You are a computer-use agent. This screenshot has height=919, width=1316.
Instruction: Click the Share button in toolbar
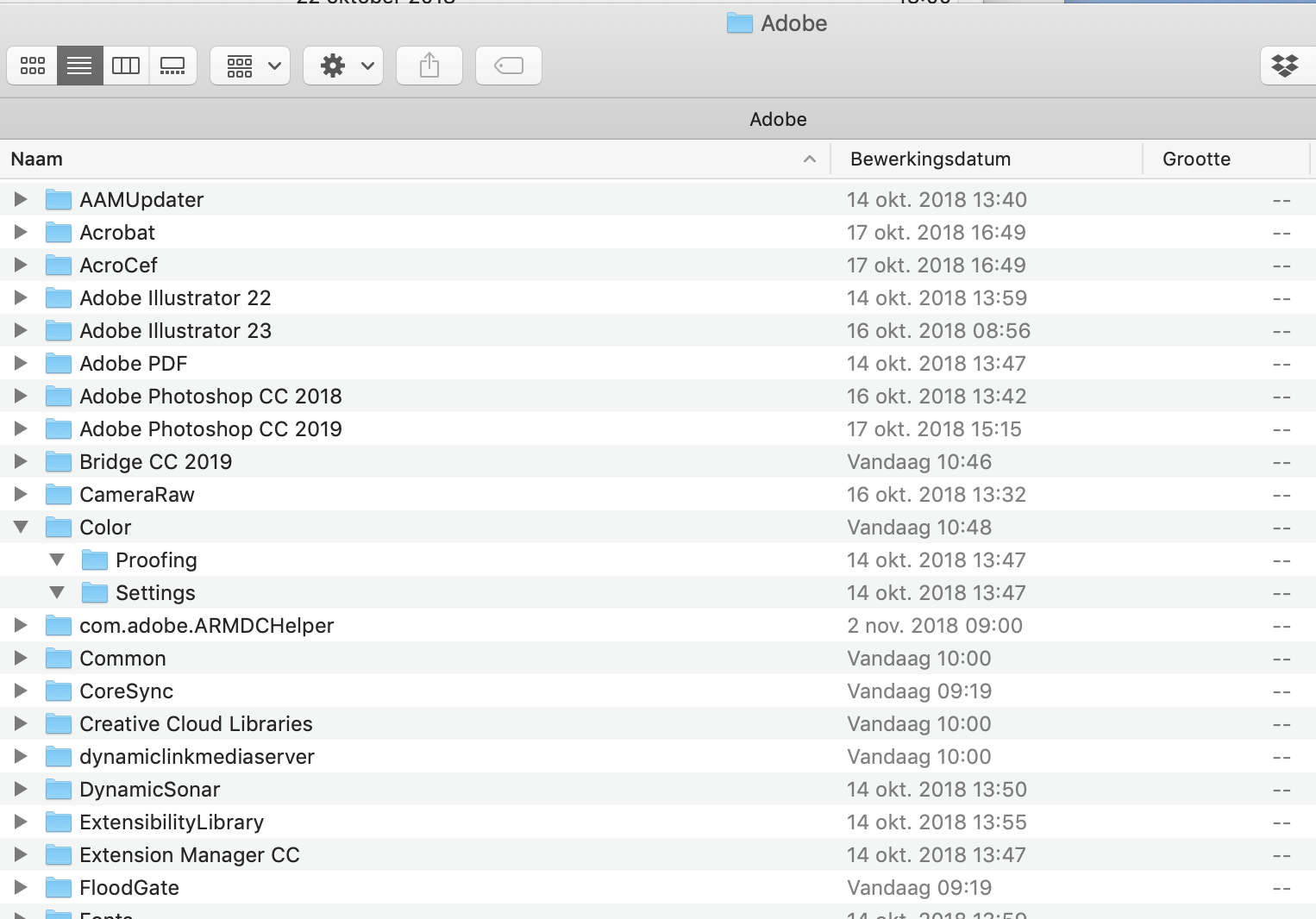pos(429,66)
